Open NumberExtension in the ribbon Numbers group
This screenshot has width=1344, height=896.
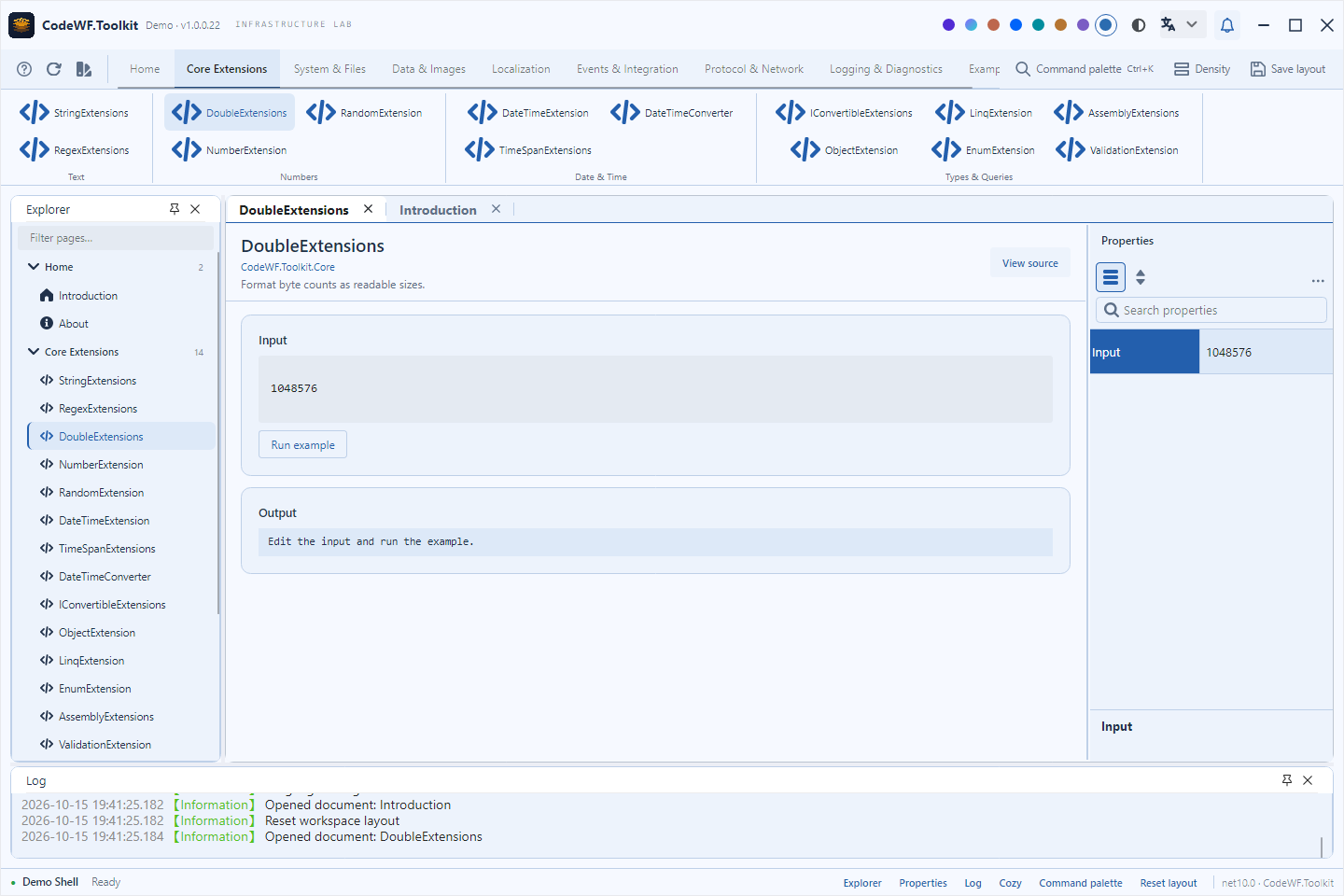coord(230,150)
